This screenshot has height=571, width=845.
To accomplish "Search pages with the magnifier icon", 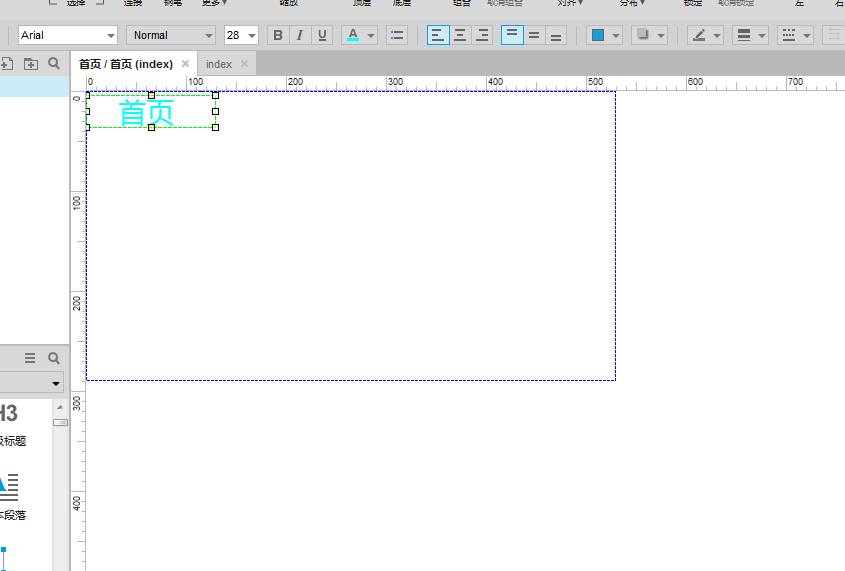I will [x=54, y=64].
